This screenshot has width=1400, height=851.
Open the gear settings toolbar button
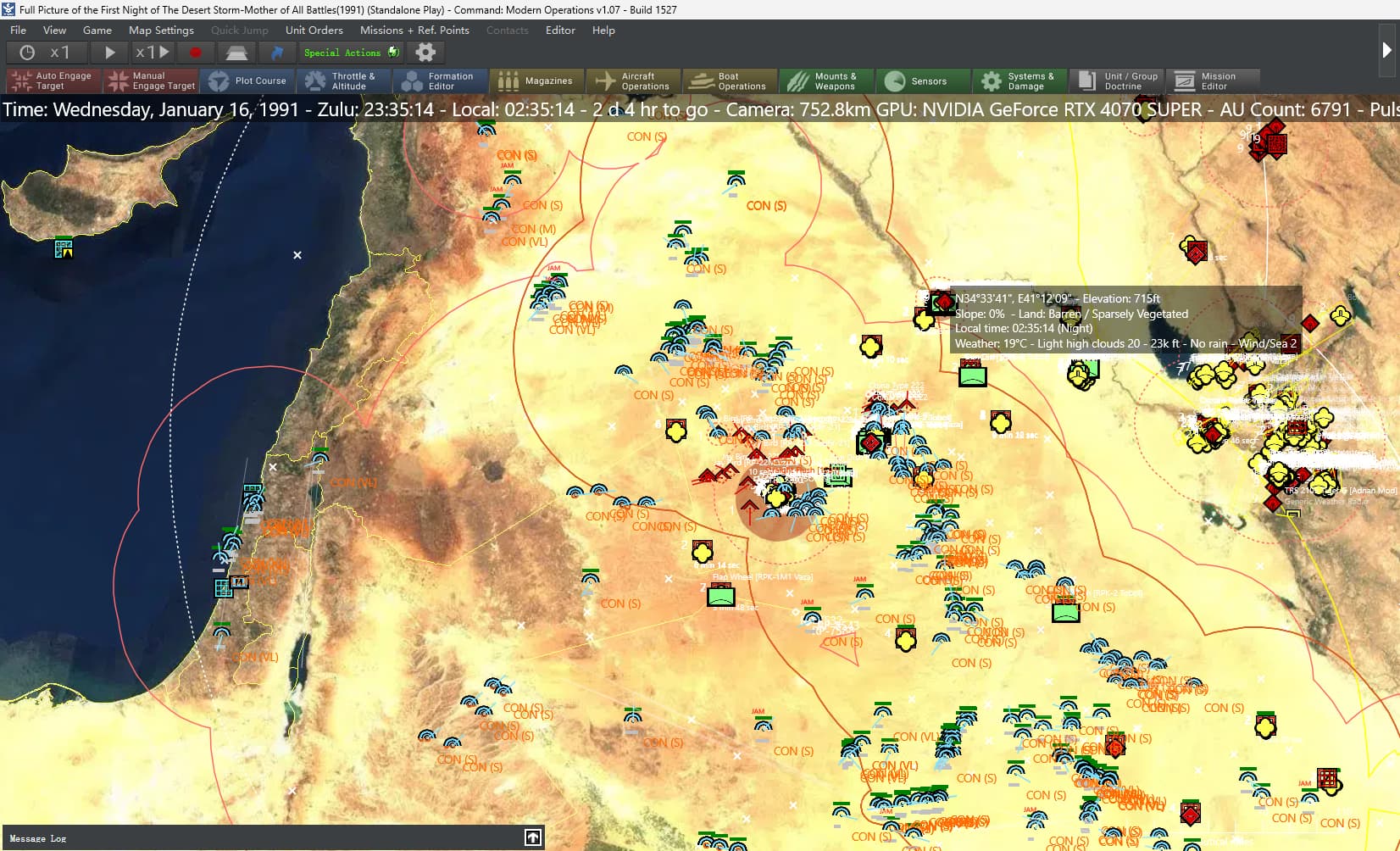point(425,53)
